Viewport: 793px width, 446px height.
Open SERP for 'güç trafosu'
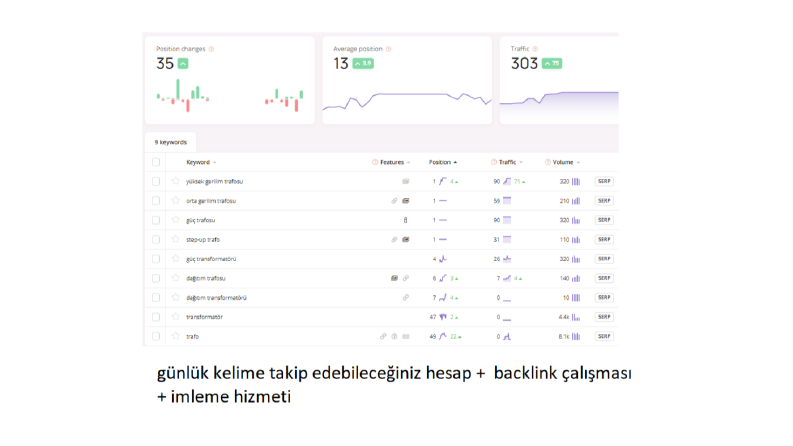coord(604,220)
